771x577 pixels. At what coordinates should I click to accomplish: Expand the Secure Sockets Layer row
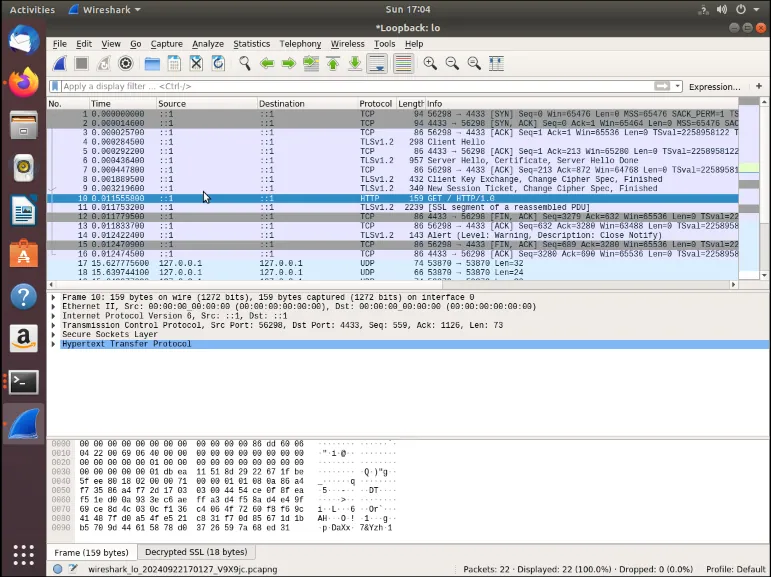[x=53, y=334]
